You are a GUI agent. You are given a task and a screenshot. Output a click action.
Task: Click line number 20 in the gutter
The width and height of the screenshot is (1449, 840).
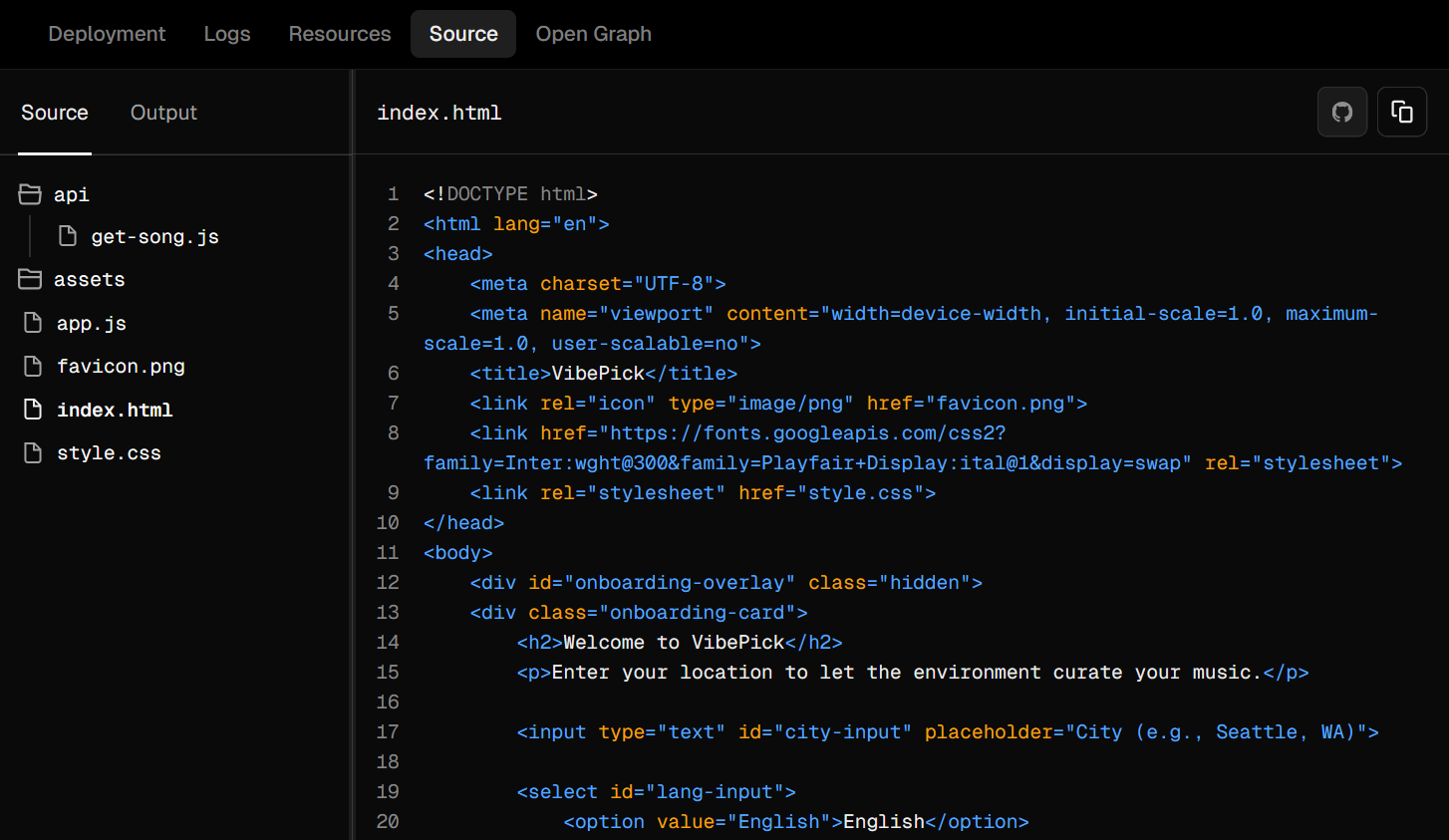pos(388,822)
